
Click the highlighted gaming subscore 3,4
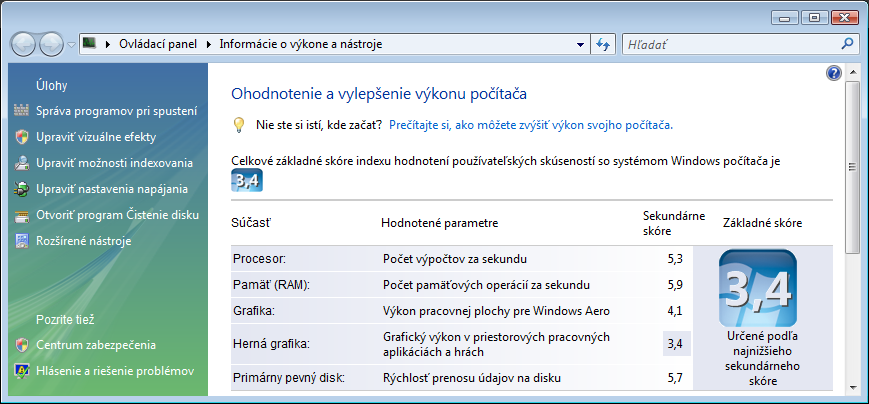(x=677, y=344)
